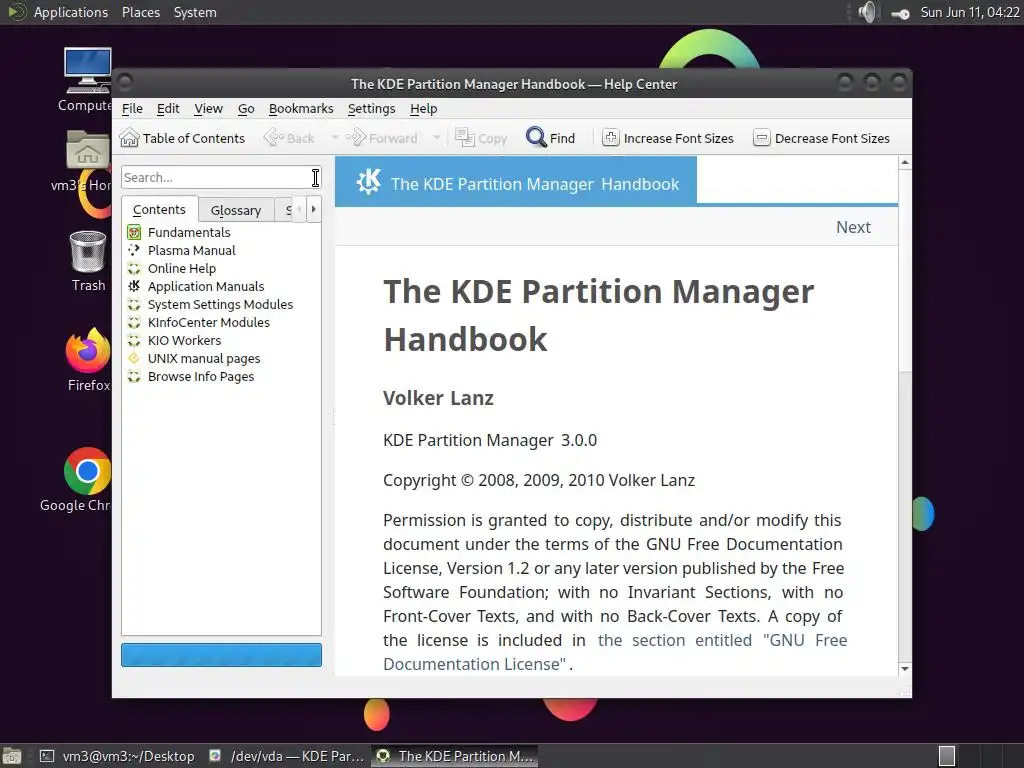The image size is (1024, 768).
Task: Open the Places panel menu
Action: (140, 12)
